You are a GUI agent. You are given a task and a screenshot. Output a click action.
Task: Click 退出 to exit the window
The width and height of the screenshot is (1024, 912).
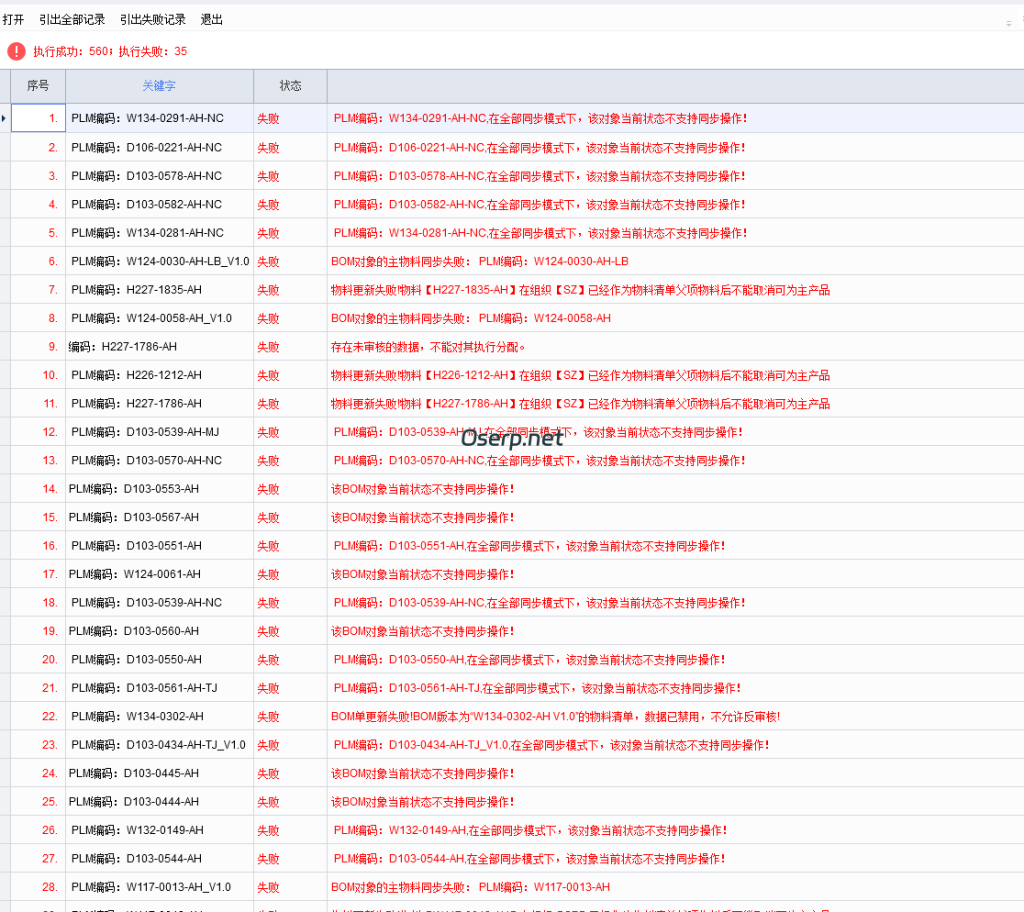coord(212,19)
